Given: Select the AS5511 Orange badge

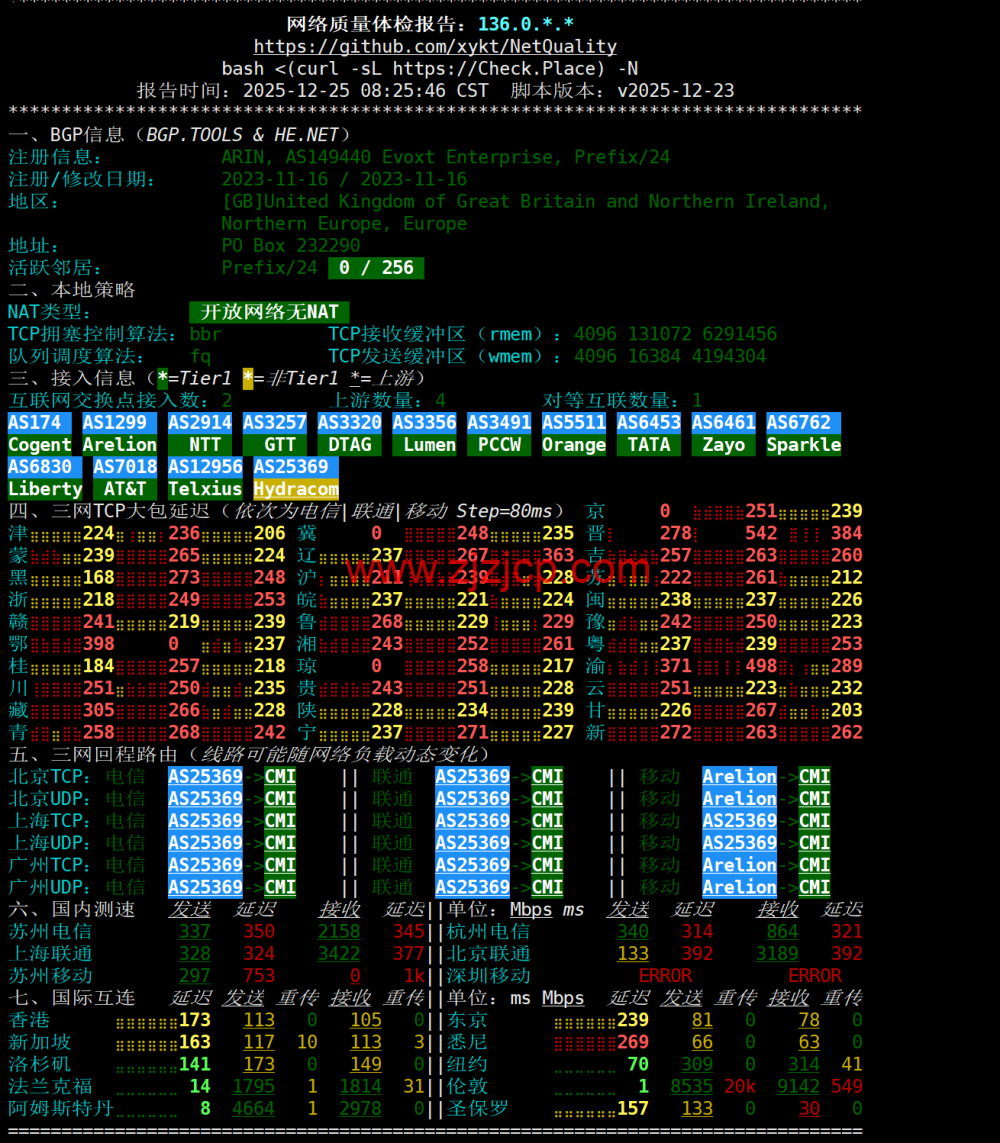Looking at the screenshot, I should (x=573, y=433).
